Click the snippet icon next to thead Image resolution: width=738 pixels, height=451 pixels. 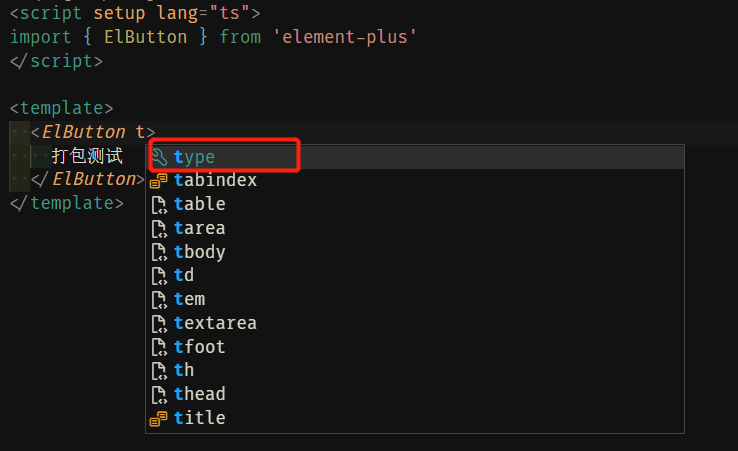159,395
